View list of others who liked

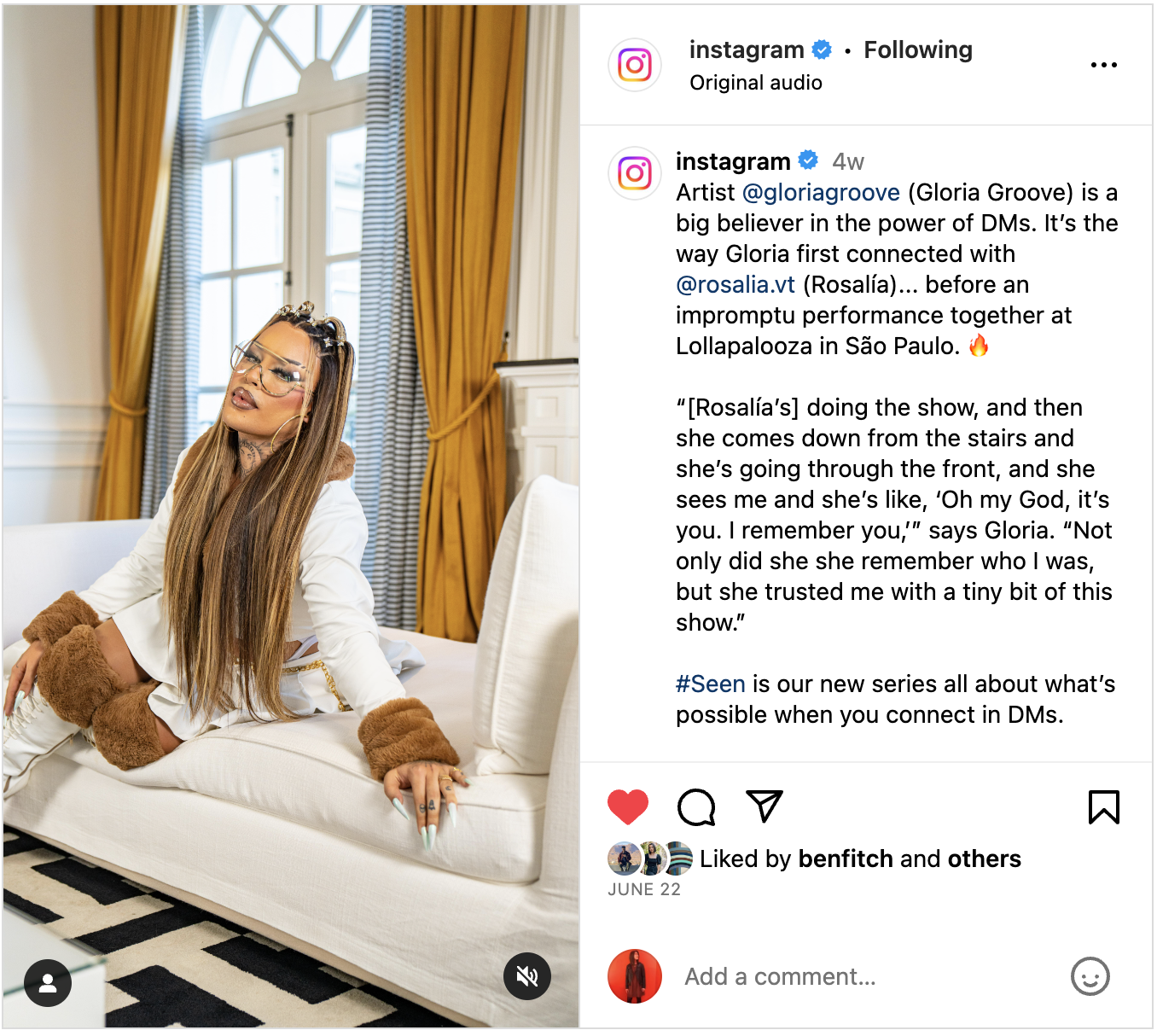click(x=984, y=858)
